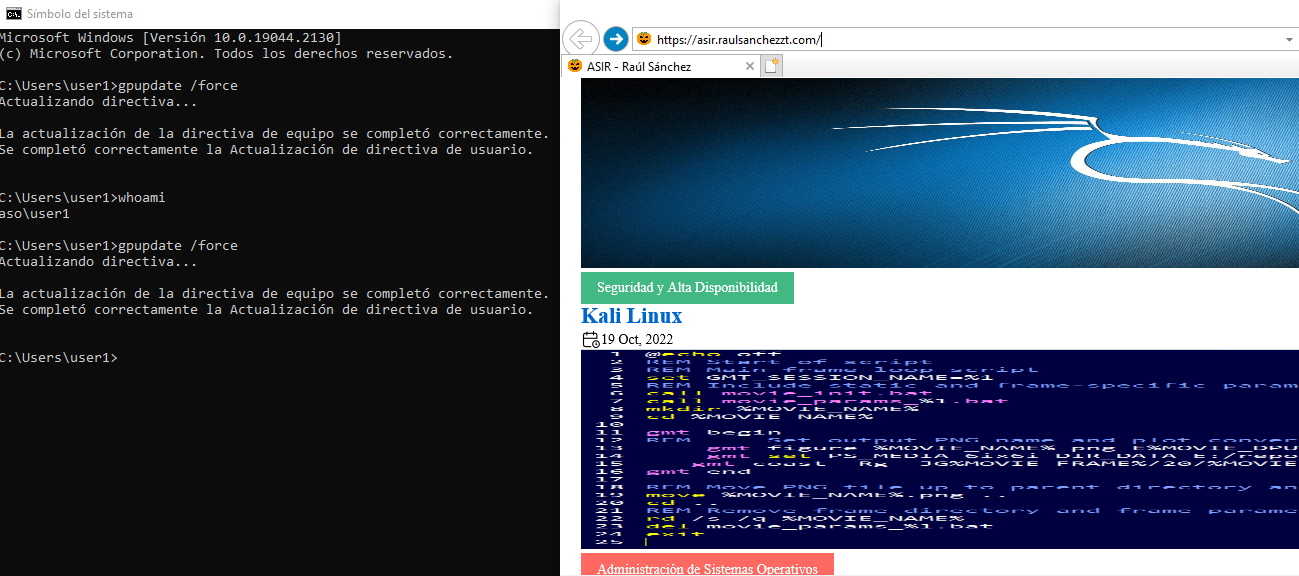Click the batch script code image
This screenshot has height=576, width=1299.
939,449
